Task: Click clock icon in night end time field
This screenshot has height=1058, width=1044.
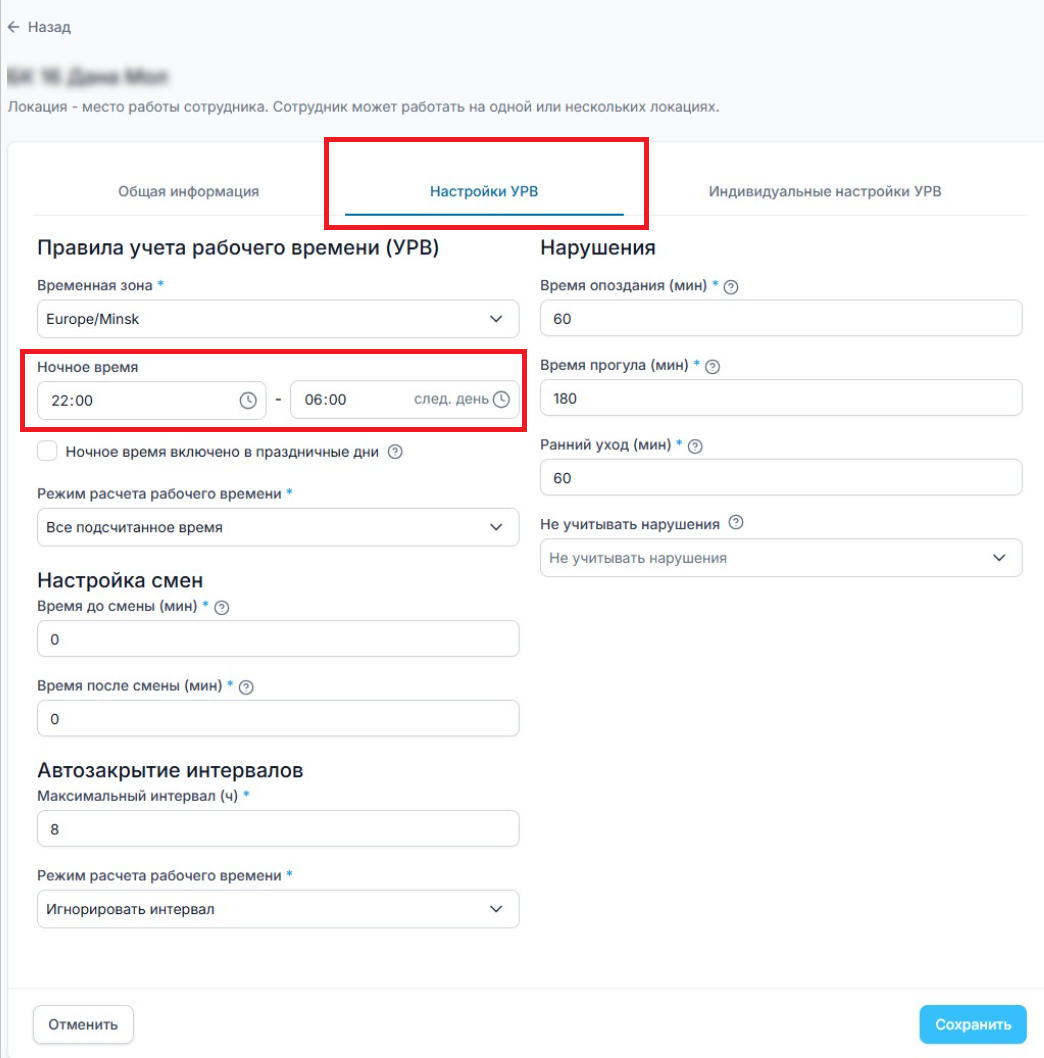Action: [x=501, y=400]
